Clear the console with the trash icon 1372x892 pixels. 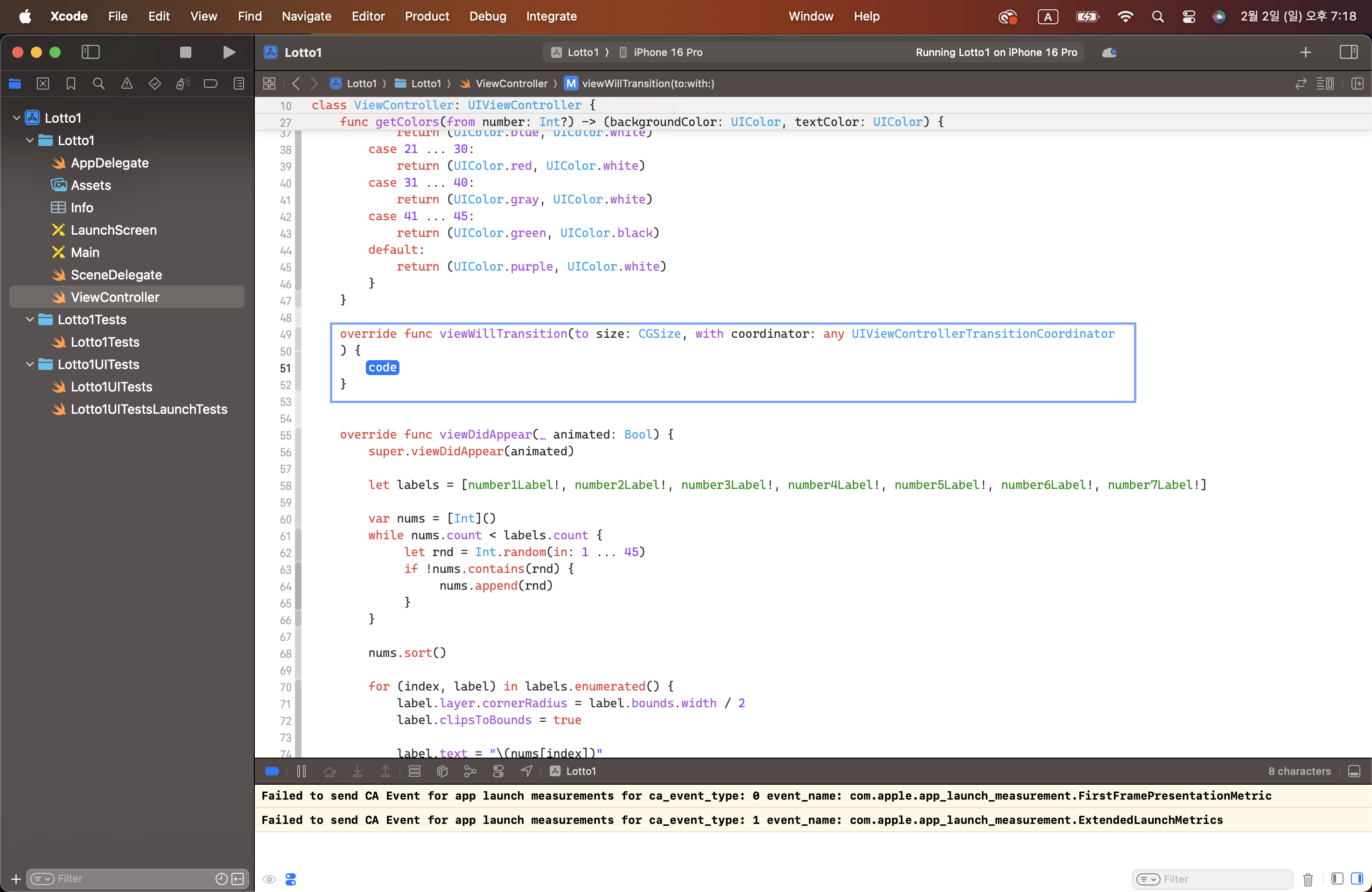[1308, 879]
